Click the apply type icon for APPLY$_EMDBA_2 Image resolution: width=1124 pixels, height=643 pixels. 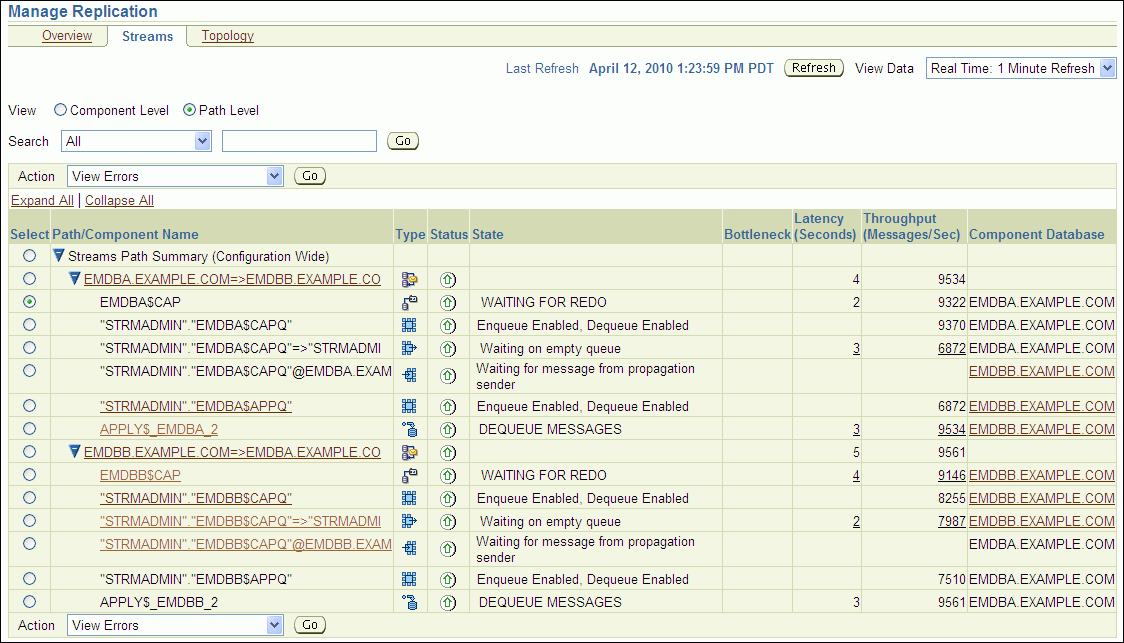pos(408,429)
